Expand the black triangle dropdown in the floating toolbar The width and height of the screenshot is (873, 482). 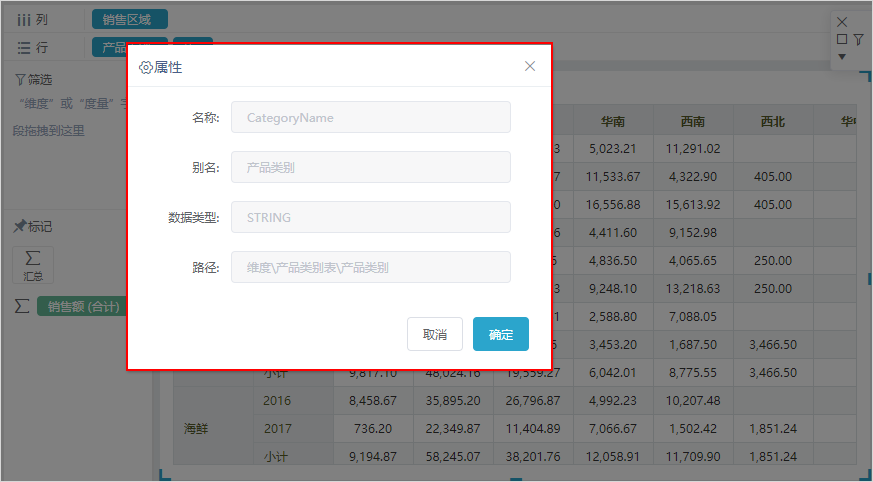(x=842, y=57)
